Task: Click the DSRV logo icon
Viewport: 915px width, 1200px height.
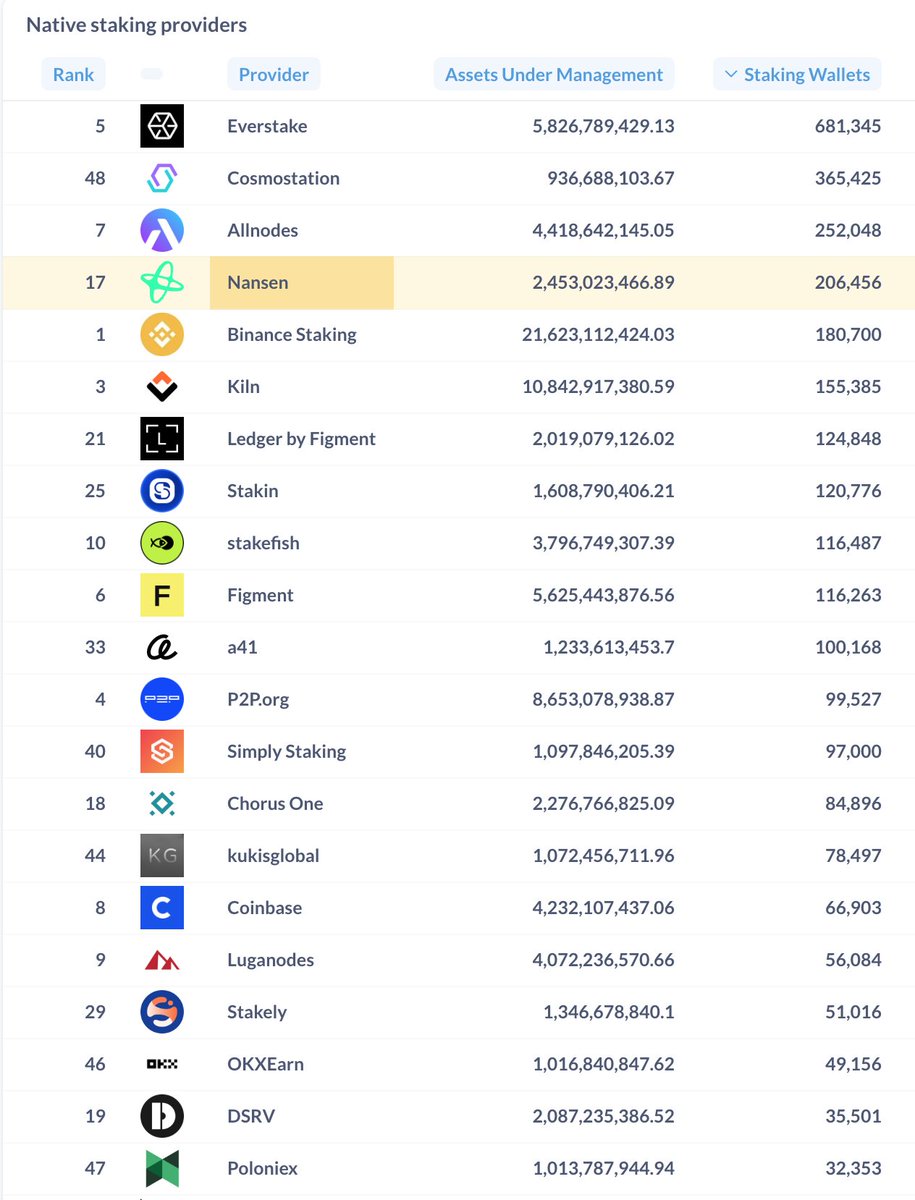Action: click(162, 1116)
